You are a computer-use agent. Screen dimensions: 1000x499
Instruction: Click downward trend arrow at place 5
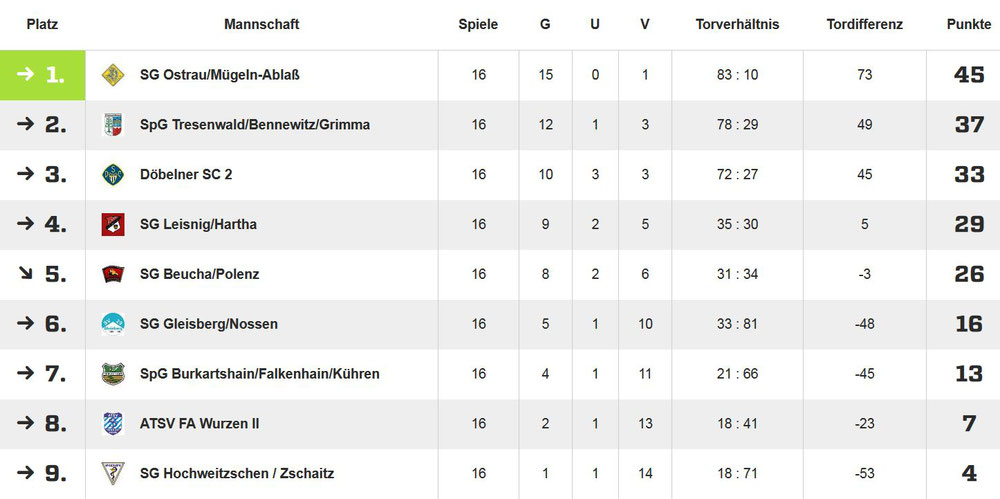(x=26, y=274)
